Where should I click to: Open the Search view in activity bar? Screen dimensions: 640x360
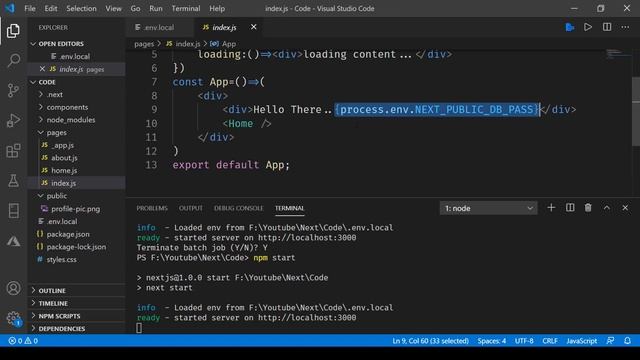point(13,60)
